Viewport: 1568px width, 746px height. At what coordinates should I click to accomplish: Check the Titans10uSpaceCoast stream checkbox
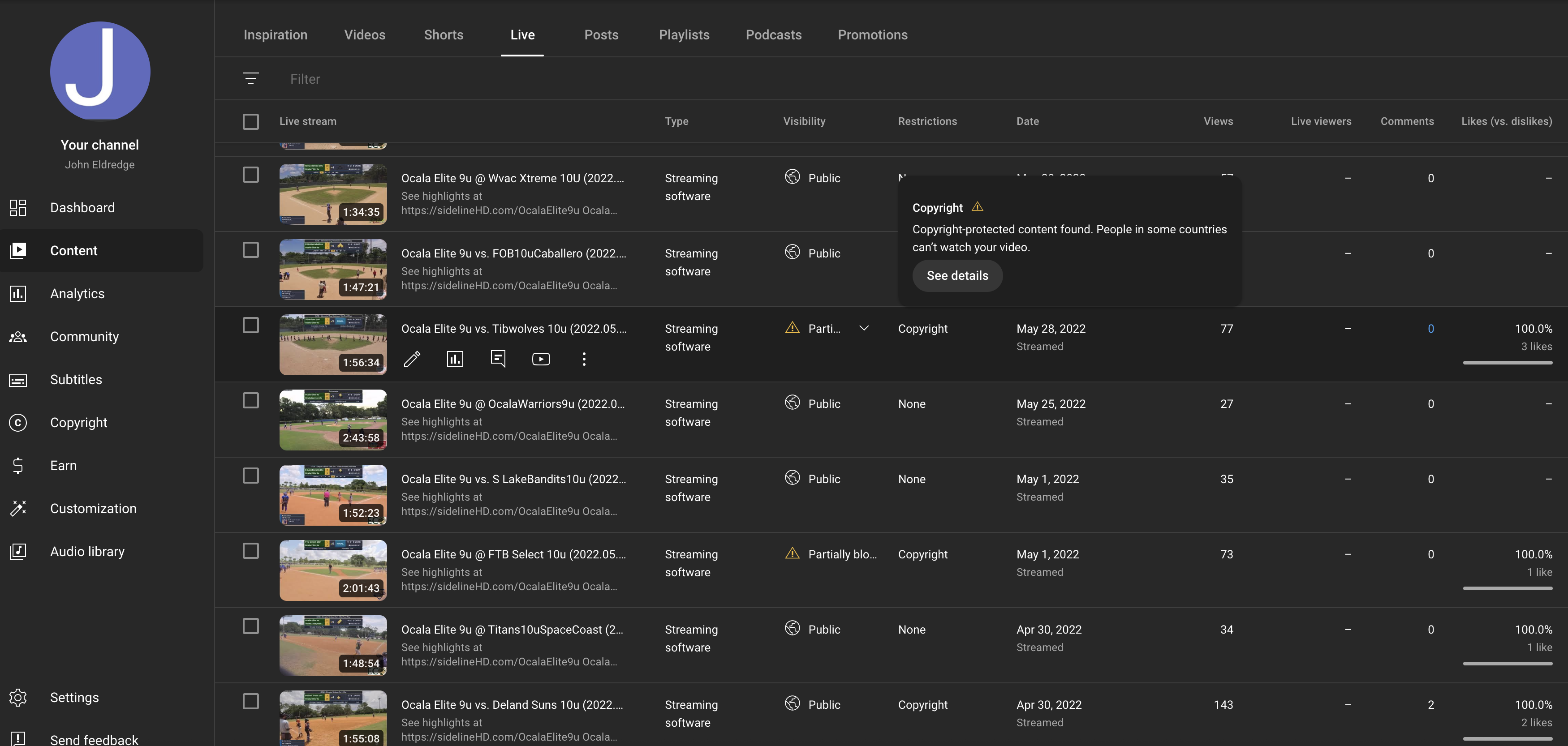pyautogui.click(x=251, y=626)
